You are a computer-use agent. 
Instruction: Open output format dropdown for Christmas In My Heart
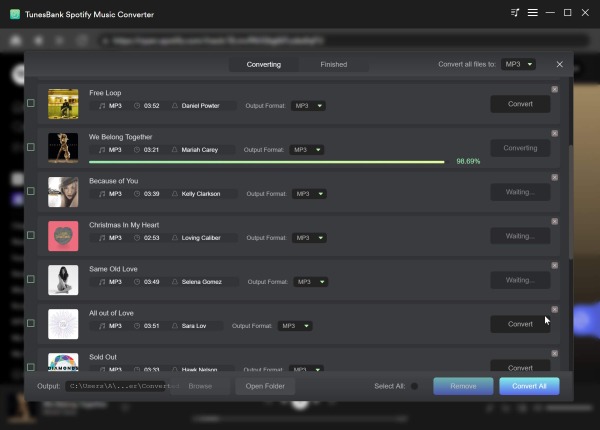click(309, 238)
